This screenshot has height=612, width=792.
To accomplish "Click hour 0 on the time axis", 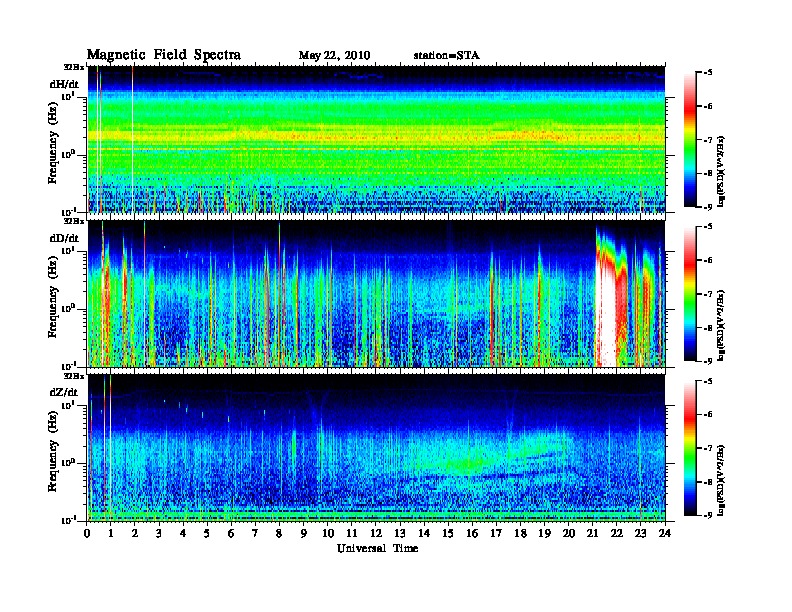I will click(87, 533).
